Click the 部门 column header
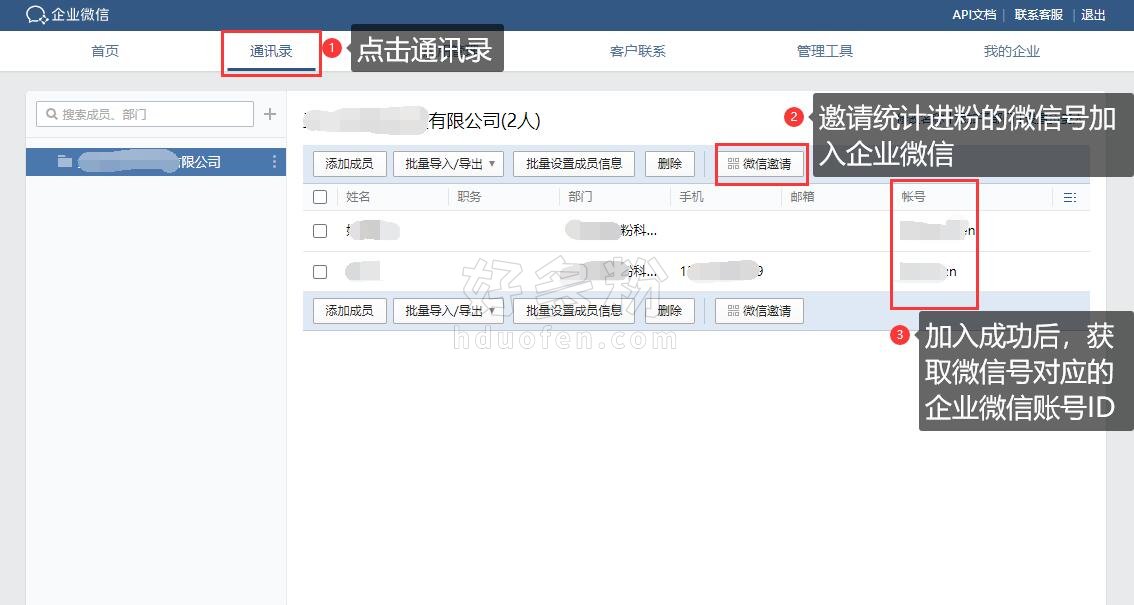This screenshot has width=1134, height=605. click(580, 197)
